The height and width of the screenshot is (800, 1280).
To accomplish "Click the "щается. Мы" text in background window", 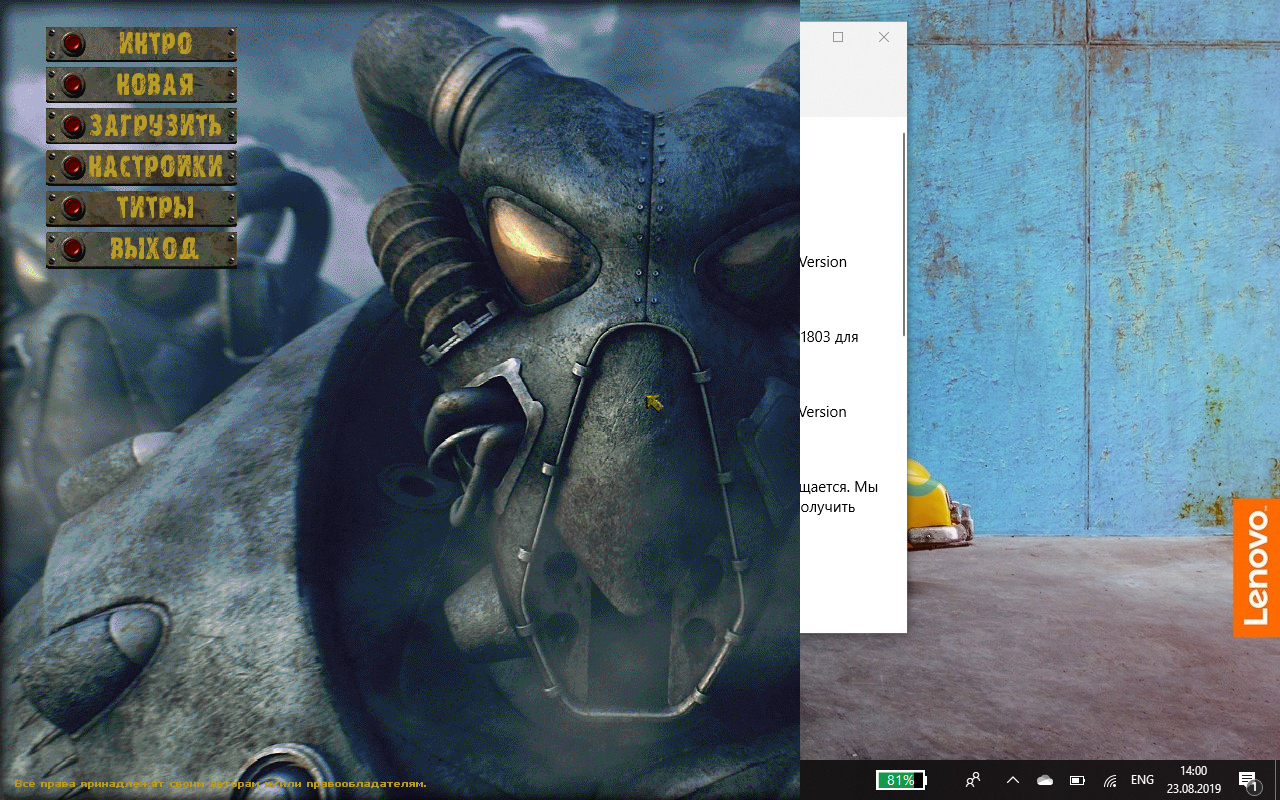I will point(839,487).
